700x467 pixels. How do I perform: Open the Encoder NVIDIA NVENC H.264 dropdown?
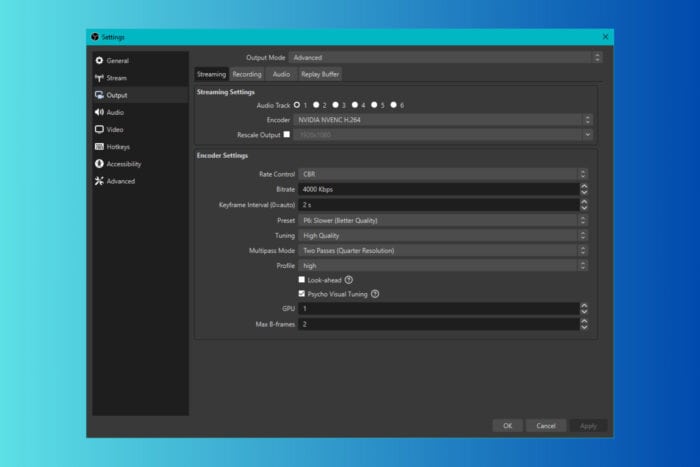tap(443, 120)
